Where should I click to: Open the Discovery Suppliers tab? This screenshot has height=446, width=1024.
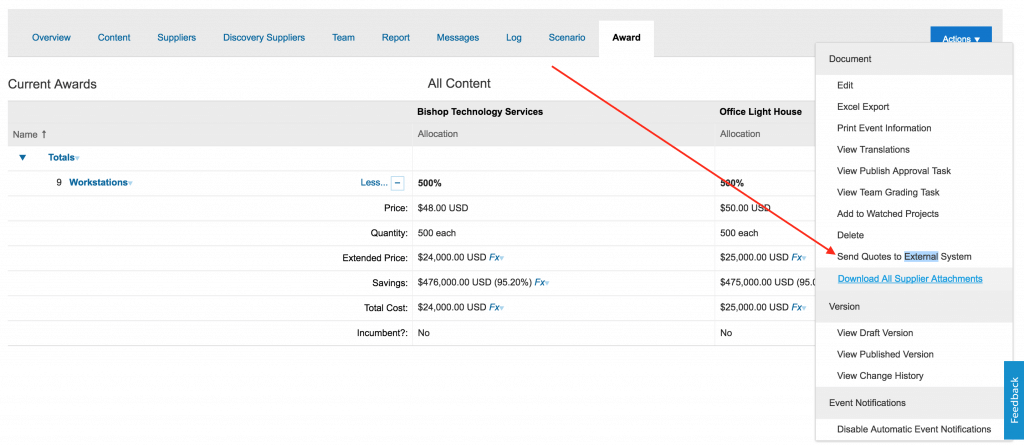264,37
